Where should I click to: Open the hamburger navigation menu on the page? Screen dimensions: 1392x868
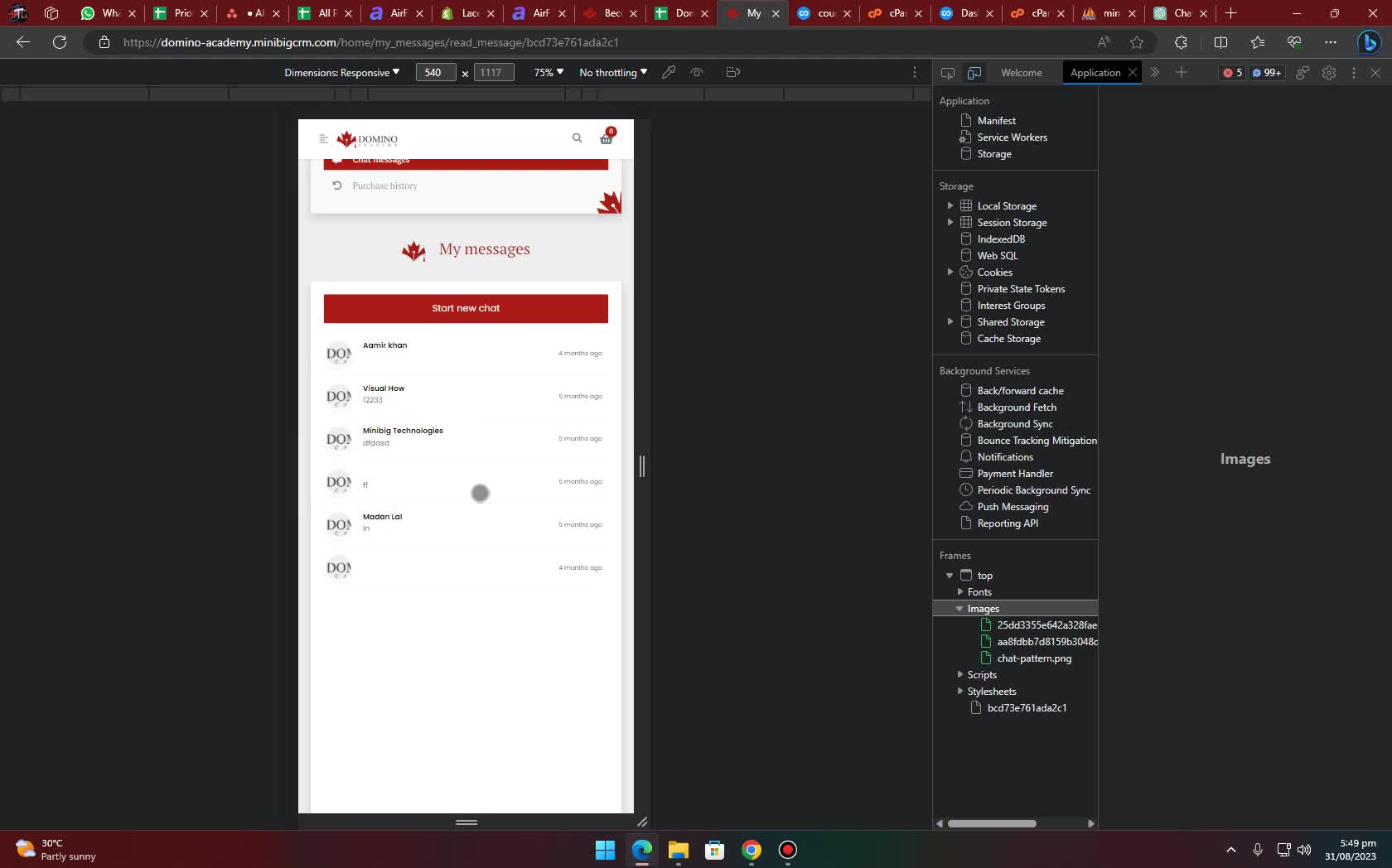tap(322, 138)
